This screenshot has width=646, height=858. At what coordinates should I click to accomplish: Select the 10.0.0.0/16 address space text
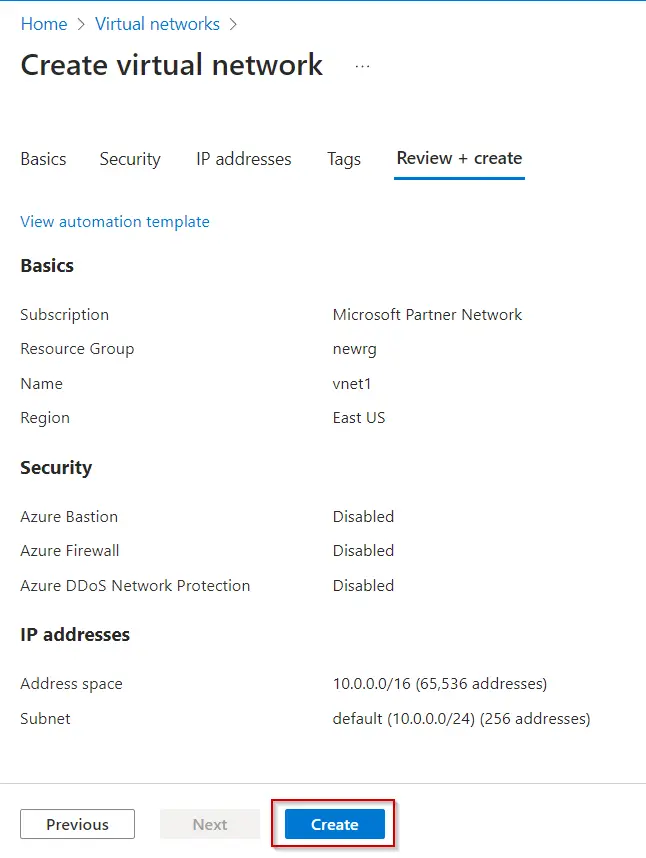(x=439, y=684)
